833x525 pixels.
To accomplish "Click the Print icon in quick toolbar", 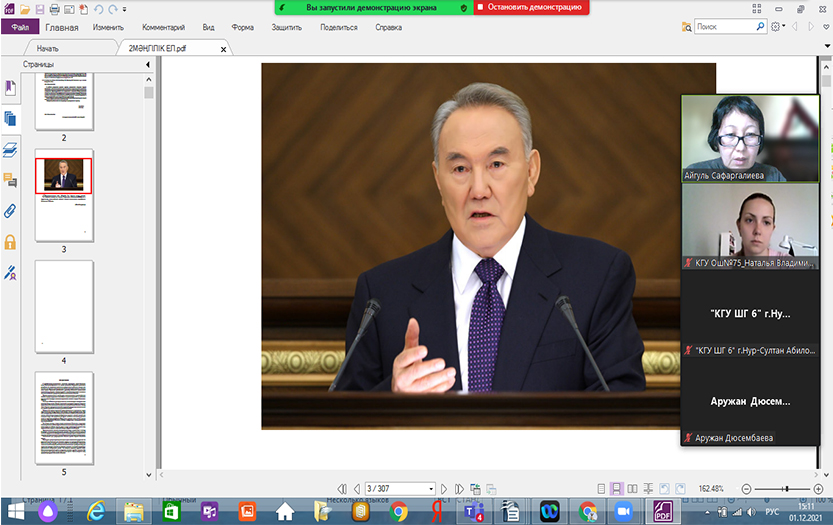I will click(54, 8).
